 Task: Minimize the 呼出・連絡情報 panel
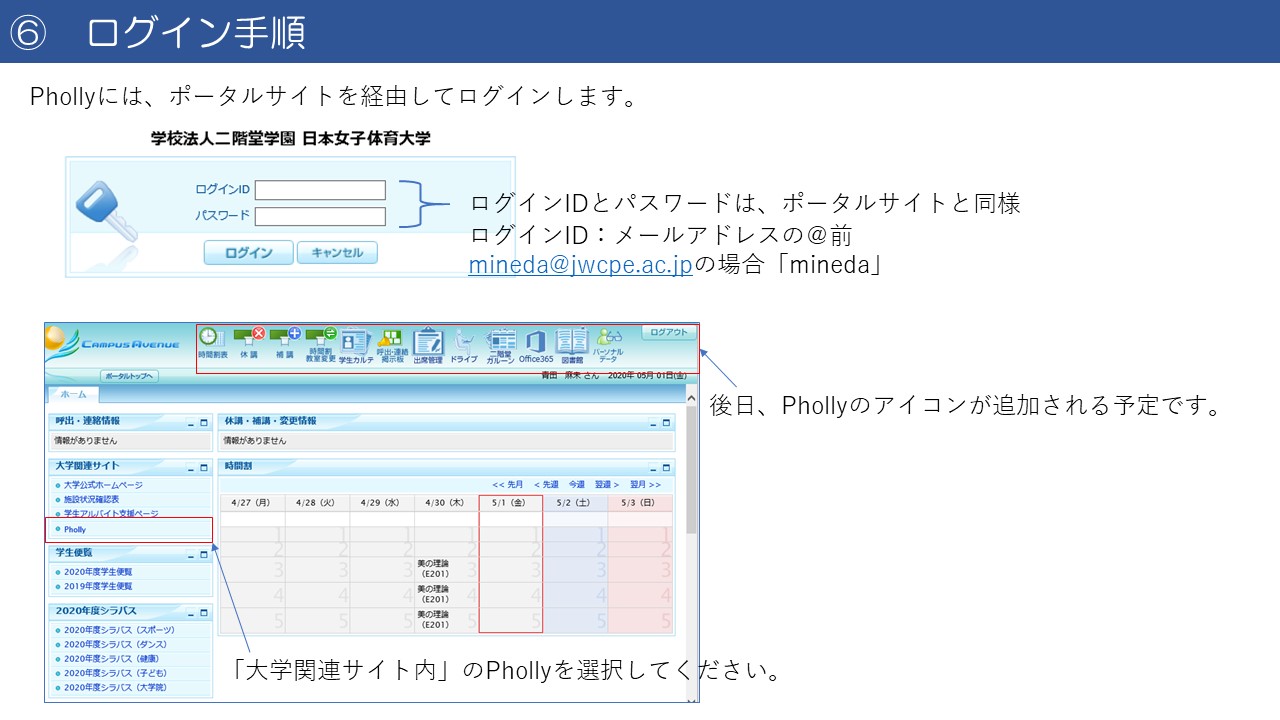tap(192, 423)
